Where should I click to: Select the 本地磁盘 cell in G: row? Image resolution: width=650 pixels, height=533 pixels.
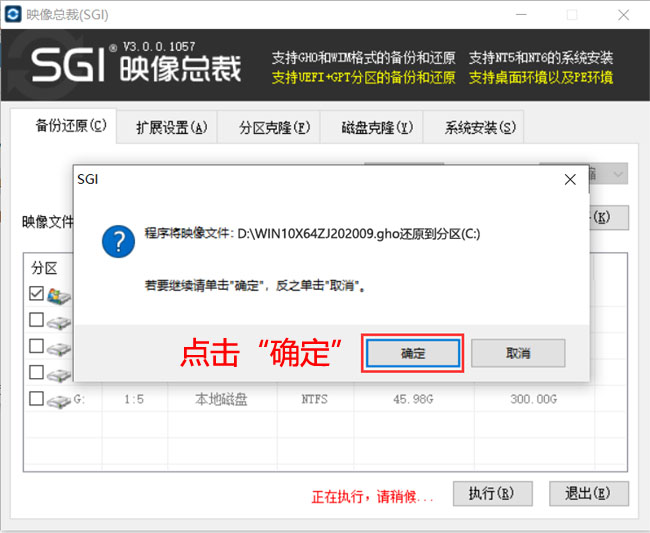click(x=221, y=399)
